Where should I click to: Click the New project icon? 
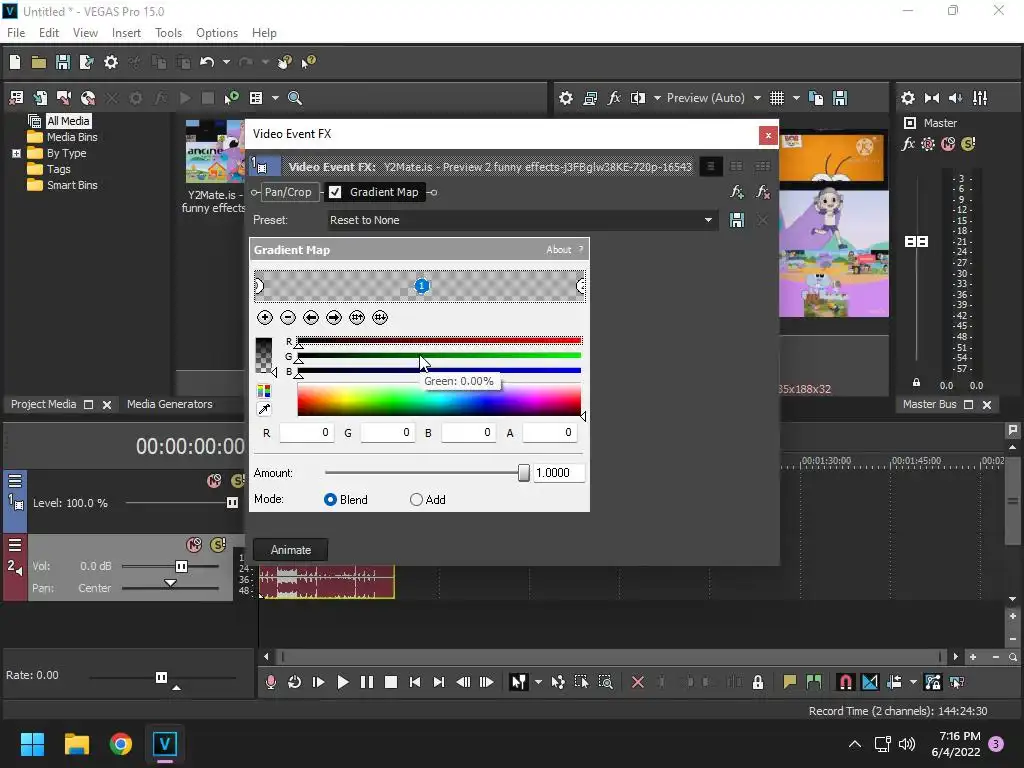click(x=15, y=62)
